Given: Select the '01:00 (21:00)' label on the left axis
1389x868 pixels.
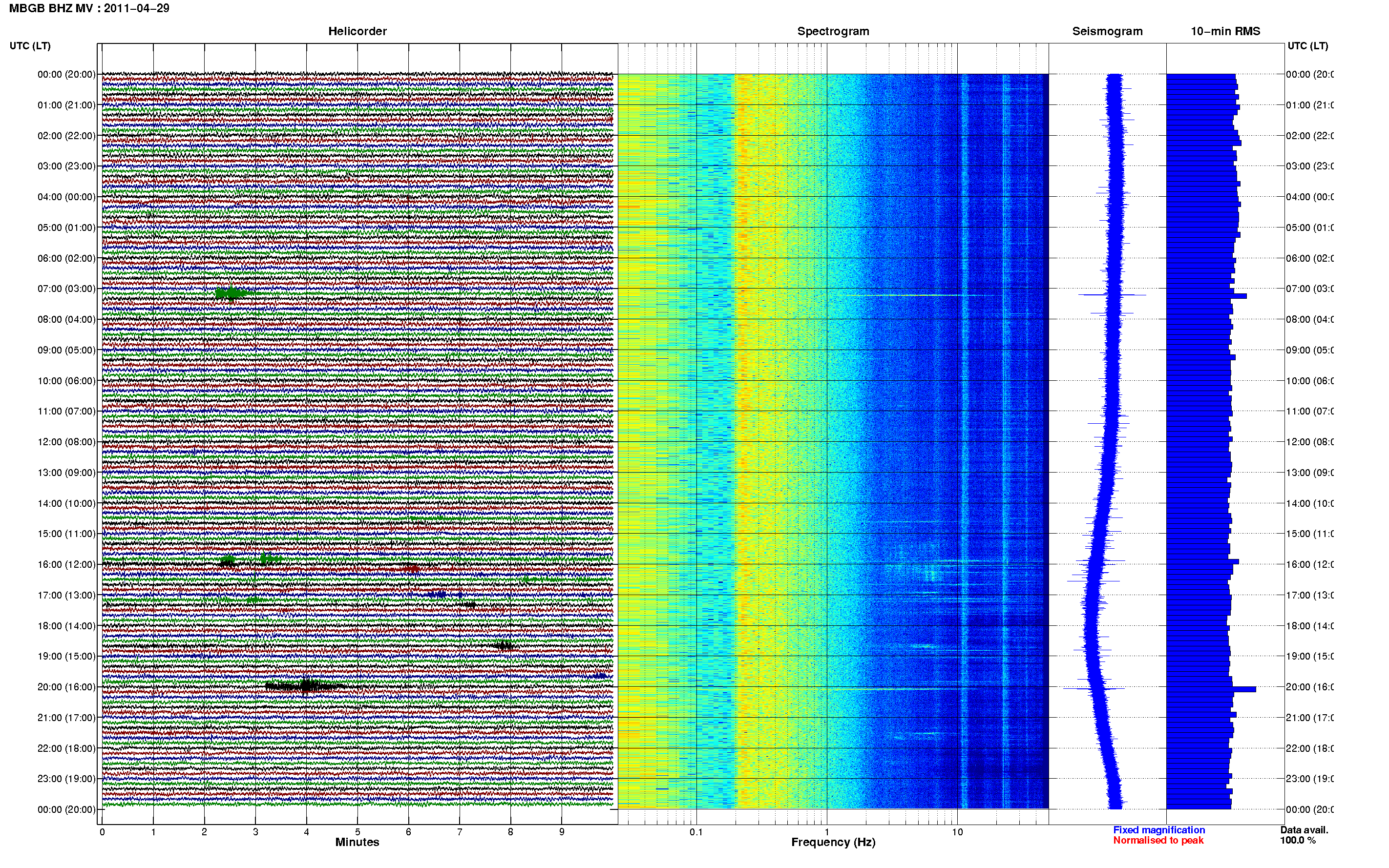Looking at the screenshot, I should pyautogui.click(x=66, y=105).
